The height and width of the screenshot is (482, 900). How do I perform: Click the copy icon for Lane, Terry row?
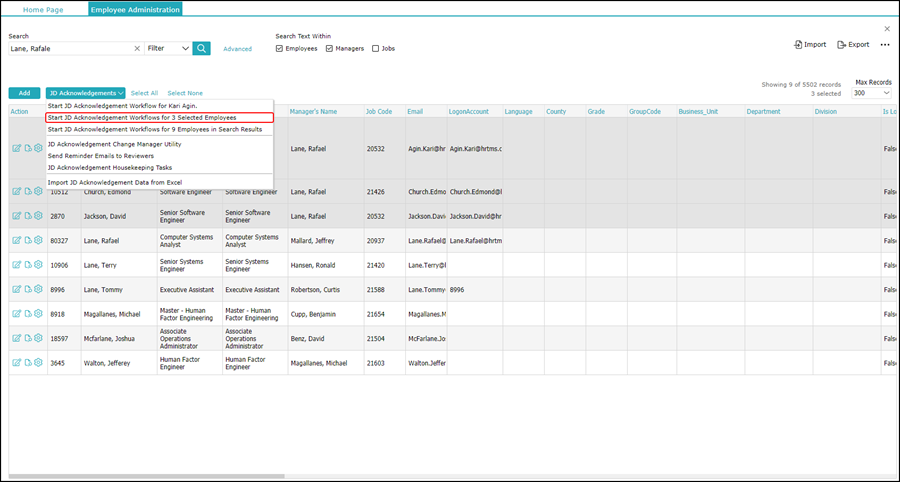pyautogui.click(x=27, y=265)
